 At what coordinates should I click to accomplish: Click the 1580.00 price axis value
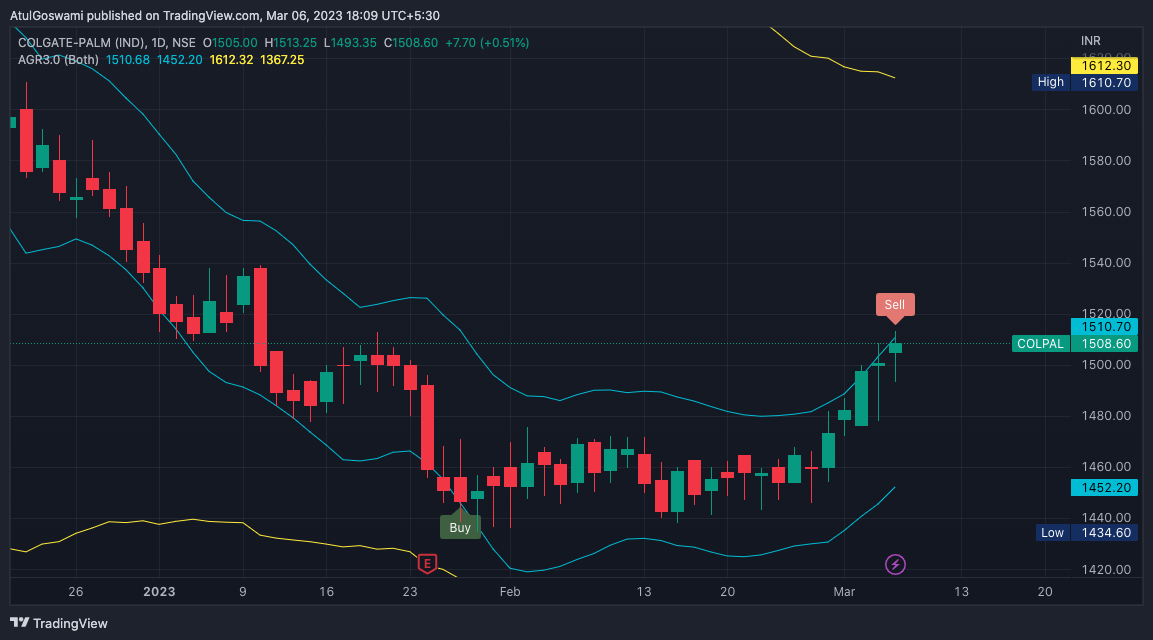coord(1106,160)
